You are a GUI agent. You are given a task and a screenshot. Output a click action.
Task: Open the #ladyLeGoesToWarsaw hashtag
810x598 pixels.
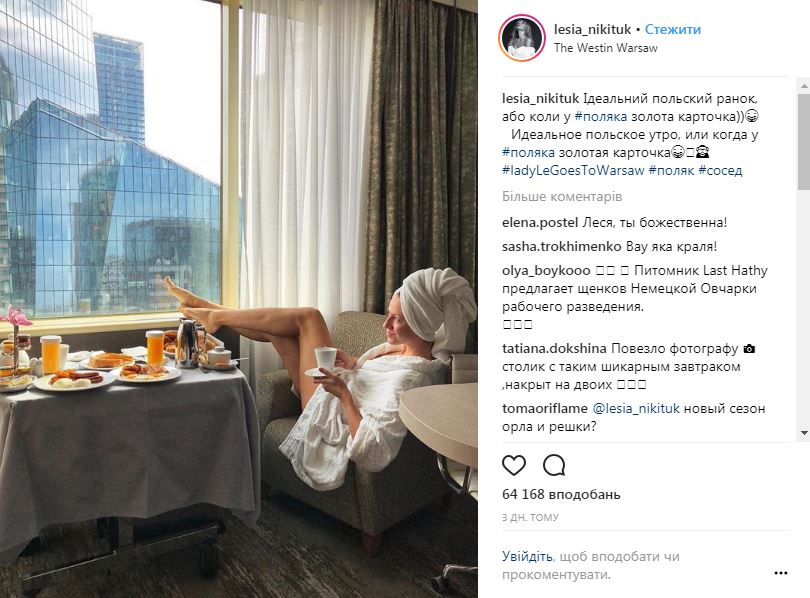573,170
